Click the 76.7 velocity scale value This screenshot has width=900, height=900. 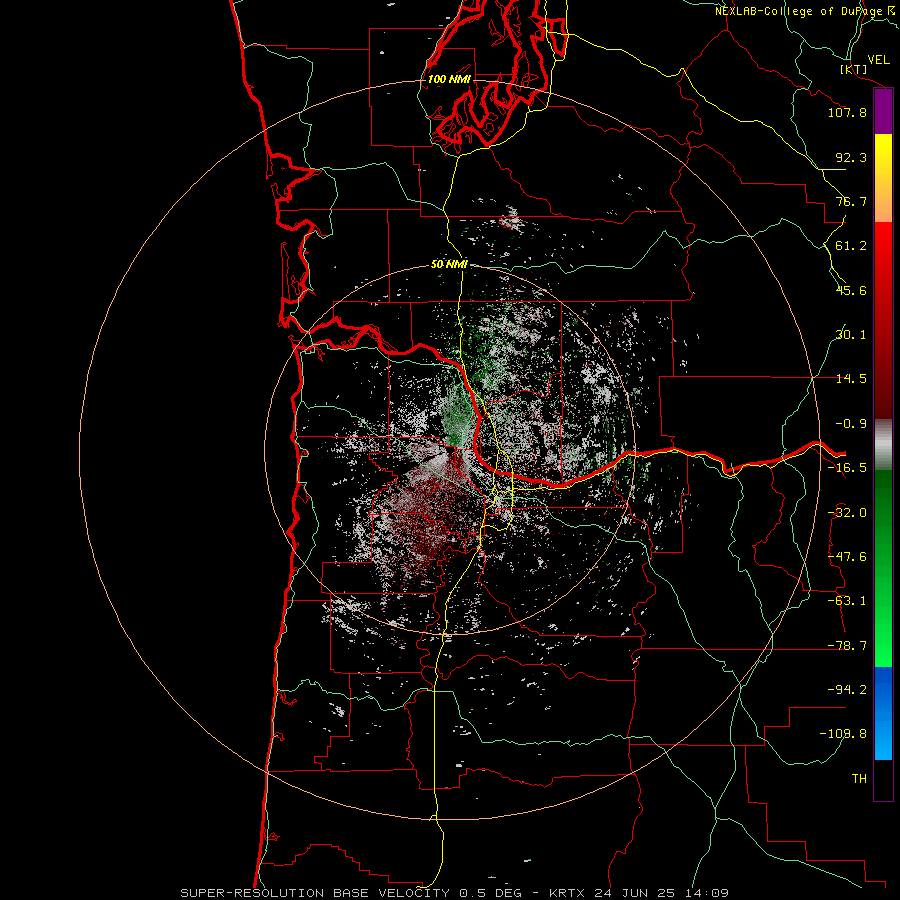tap(851, 201)
